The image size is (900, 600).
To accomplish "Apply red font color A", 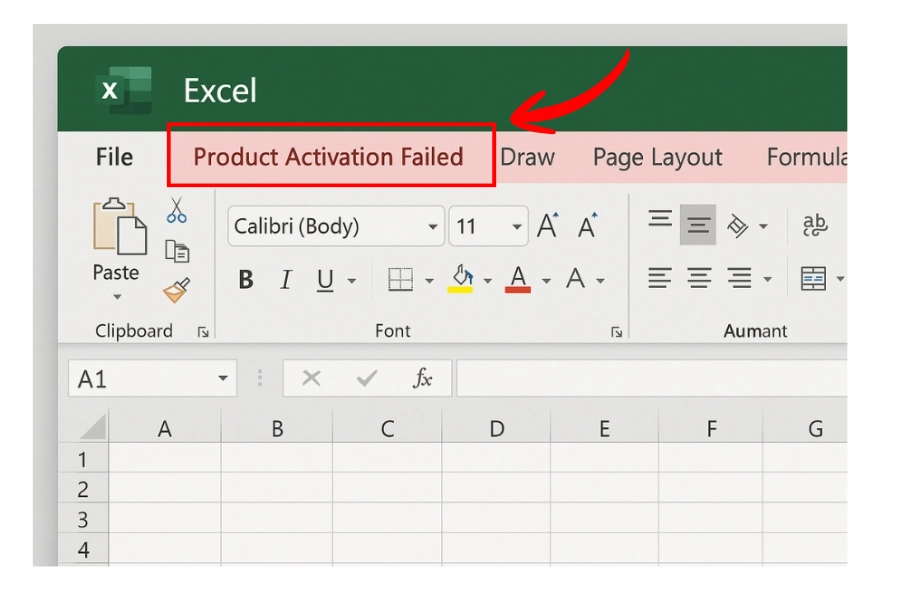I will coord(518,280).
